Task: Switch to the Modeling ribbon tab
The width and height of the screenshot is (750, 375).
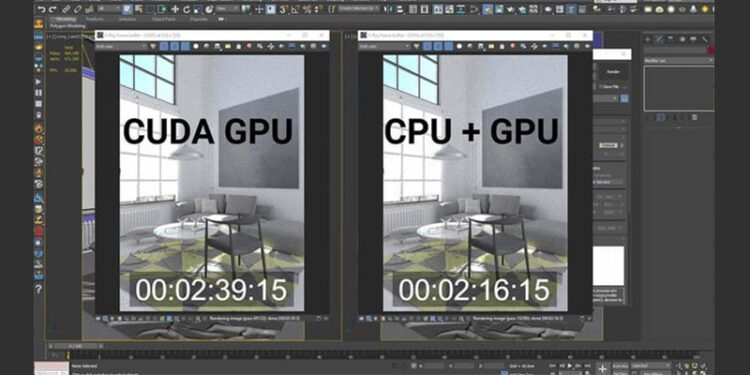Action: (66, 20)
